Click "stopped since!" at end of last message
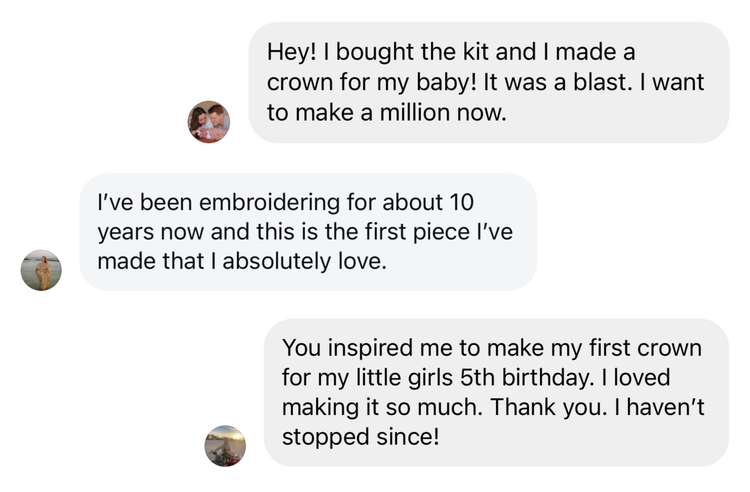The image size is (750, 492). (361, 438)
